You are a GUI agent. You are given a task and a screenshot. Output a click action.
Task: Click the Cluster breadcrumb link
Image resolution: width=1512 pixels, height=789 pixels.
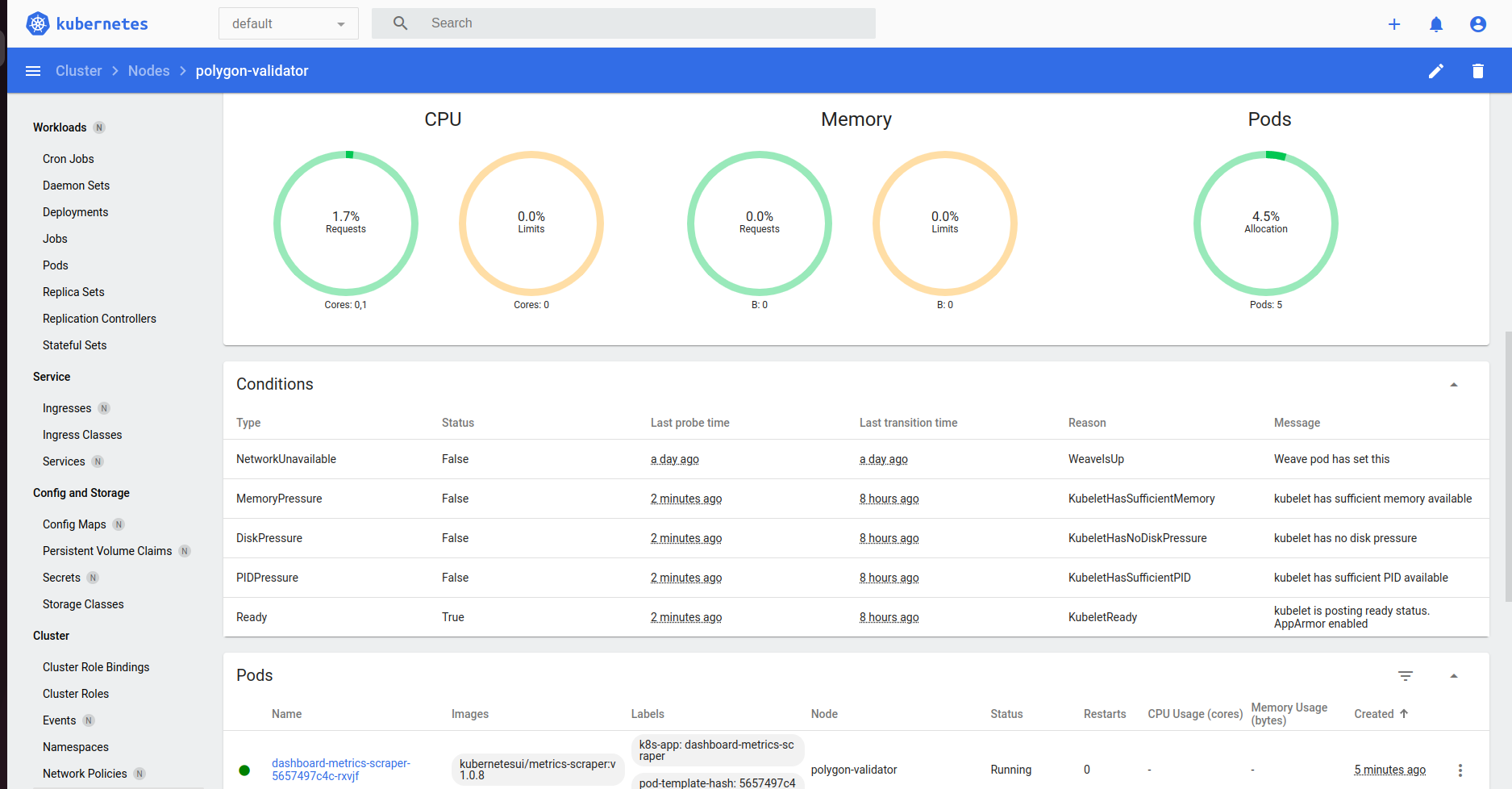(x=78, y=71)
